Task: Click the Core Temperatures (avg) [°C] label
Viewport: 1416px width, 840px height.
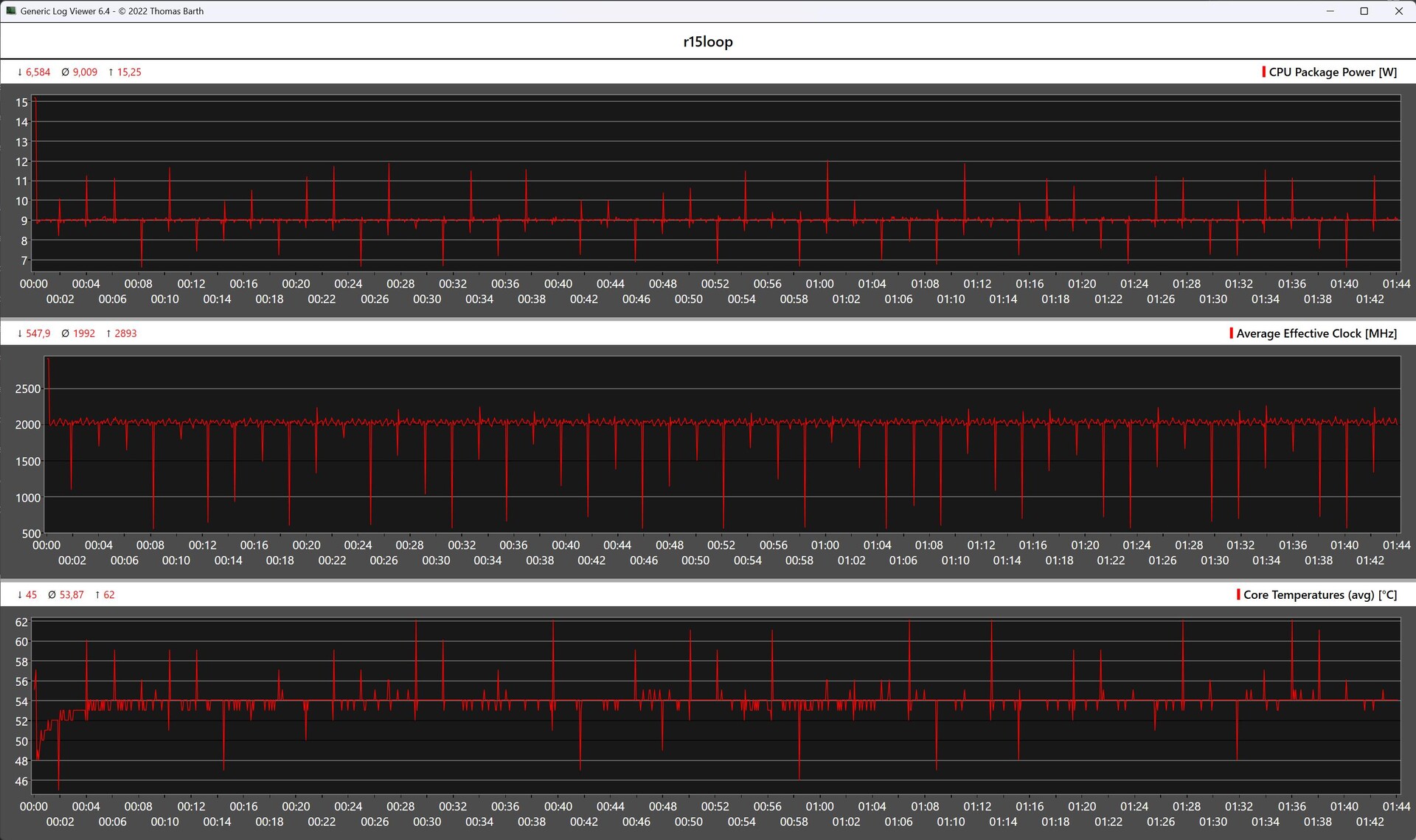Action: click(x=1320, y=594)
